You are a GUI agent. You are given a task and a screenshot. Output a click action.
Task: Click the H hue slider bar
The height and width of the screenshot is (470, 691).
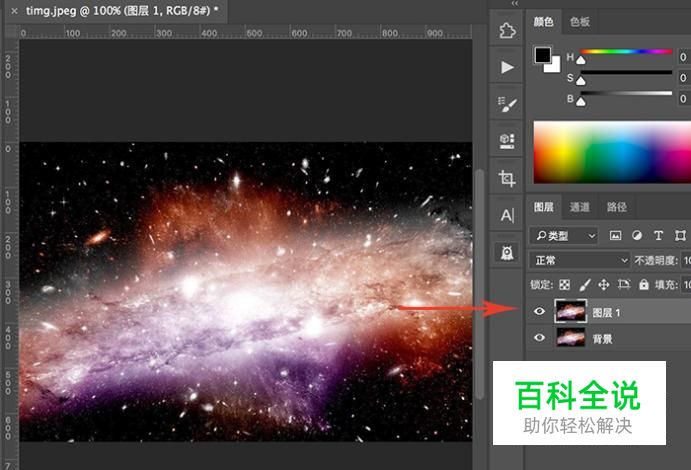click(626, 52)
